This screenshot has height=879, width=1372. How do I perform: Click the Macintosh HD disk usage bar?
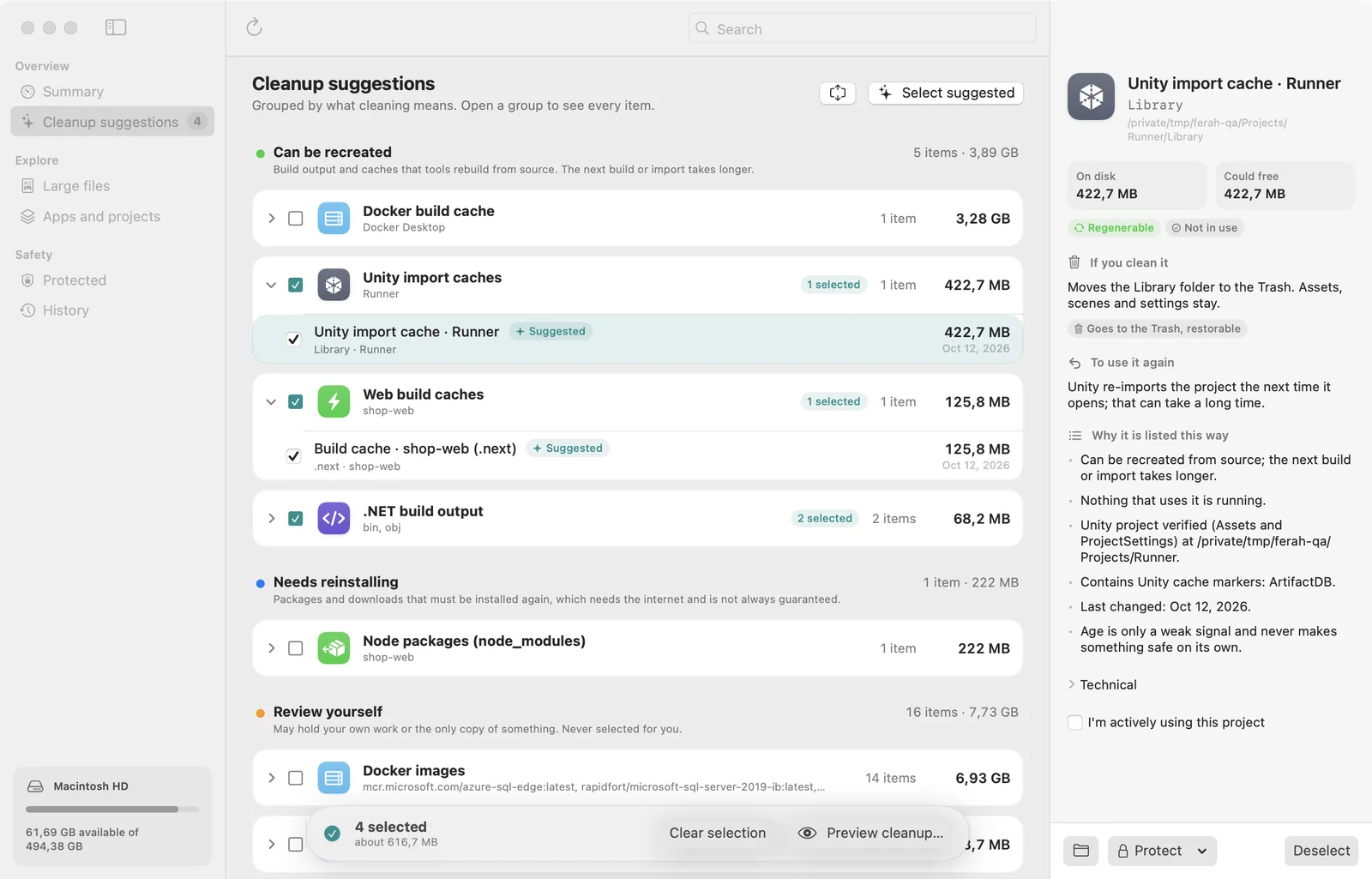click(112, 809)
